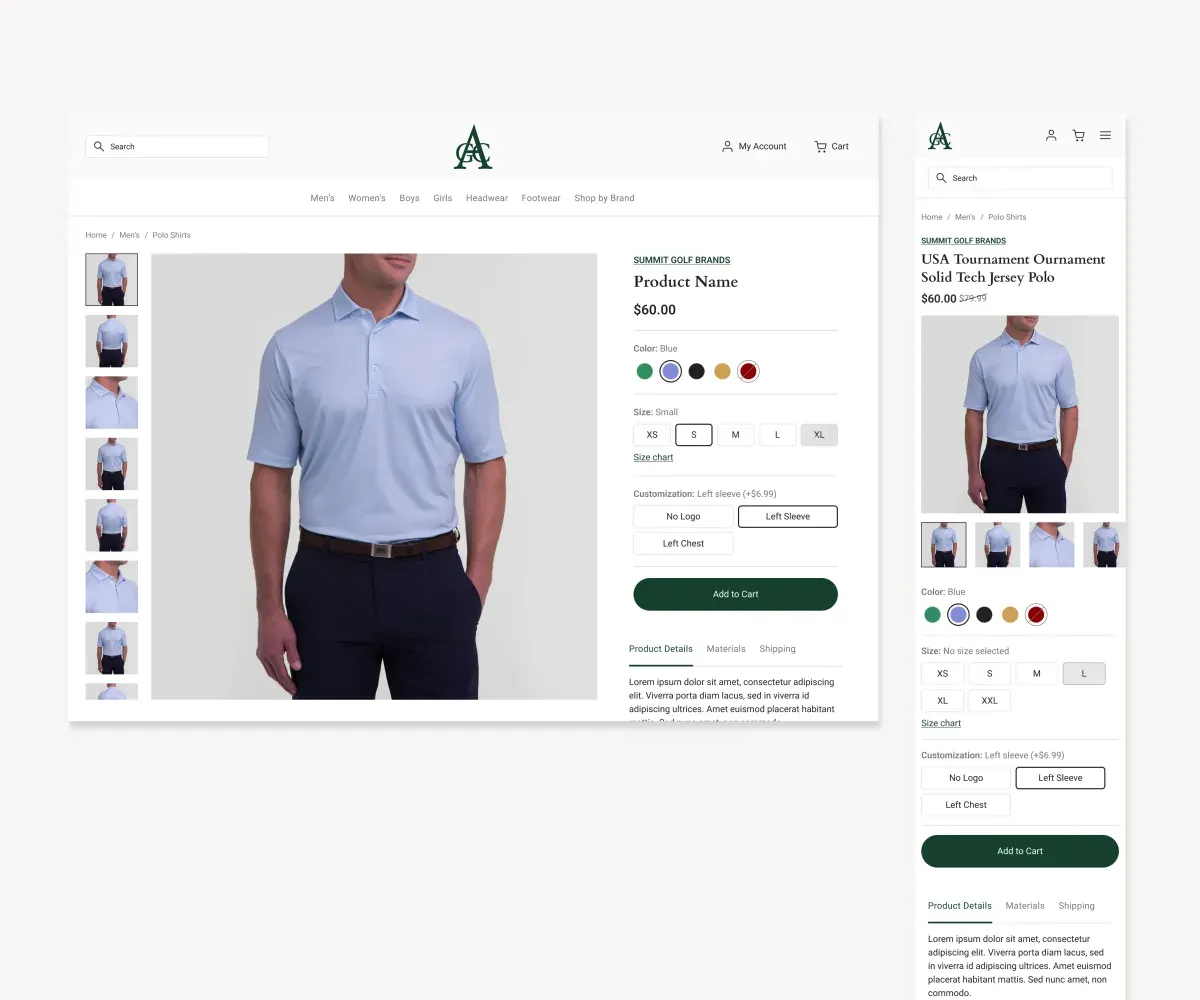The width and height of the screenshot is (1200, 1000).
Task: Open Shop by Brand in desktop navigation
Action: tap(604, 198)
